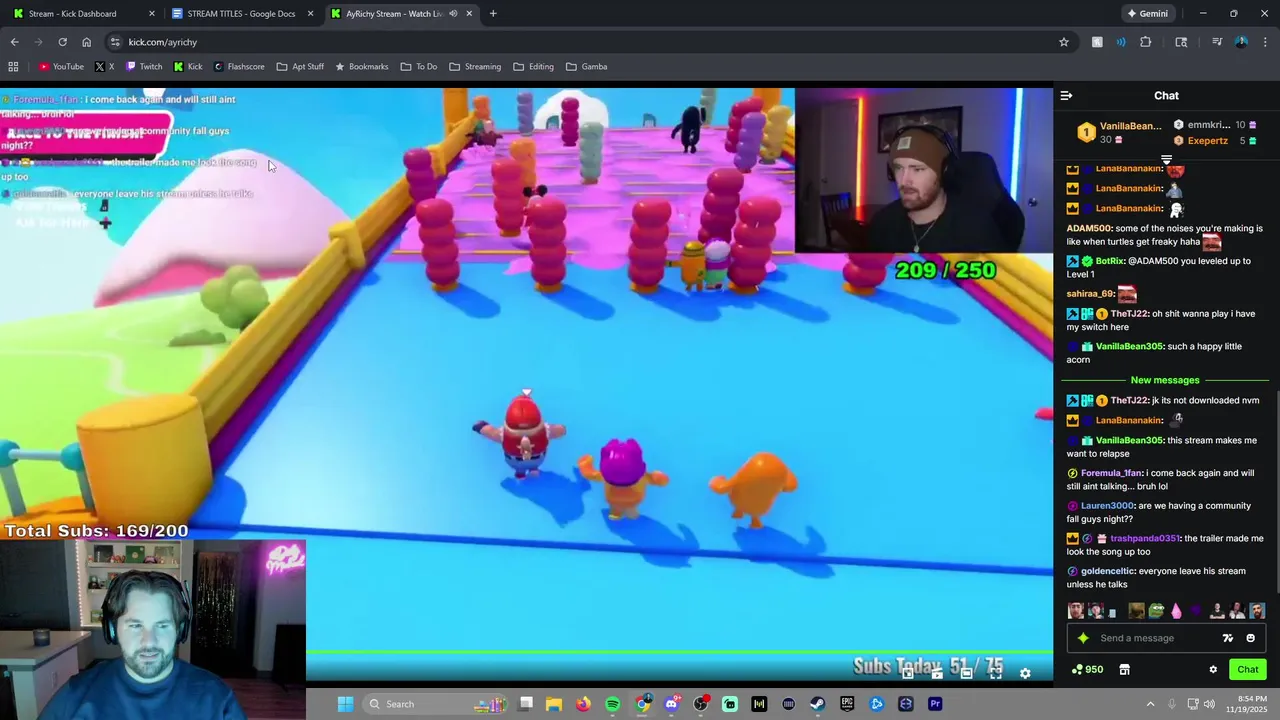Open the channel points shop icon
Image resolution: width=1280 pixels, height=720 pixels.
click(x=1124, y=670)
